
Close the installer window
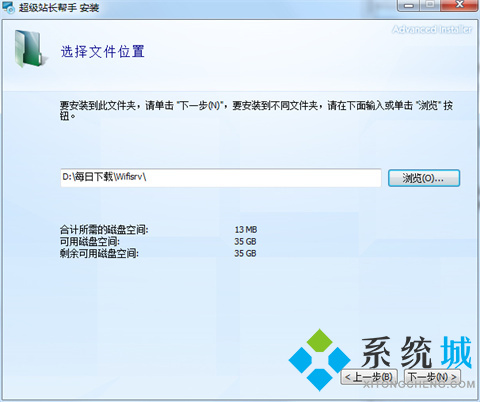pos(460,5)
